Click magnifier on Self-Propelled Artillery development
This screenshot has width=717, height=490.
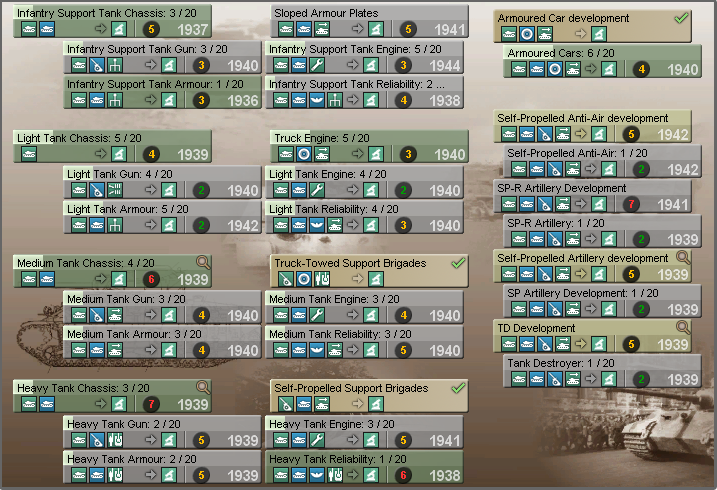pos(683,258)
